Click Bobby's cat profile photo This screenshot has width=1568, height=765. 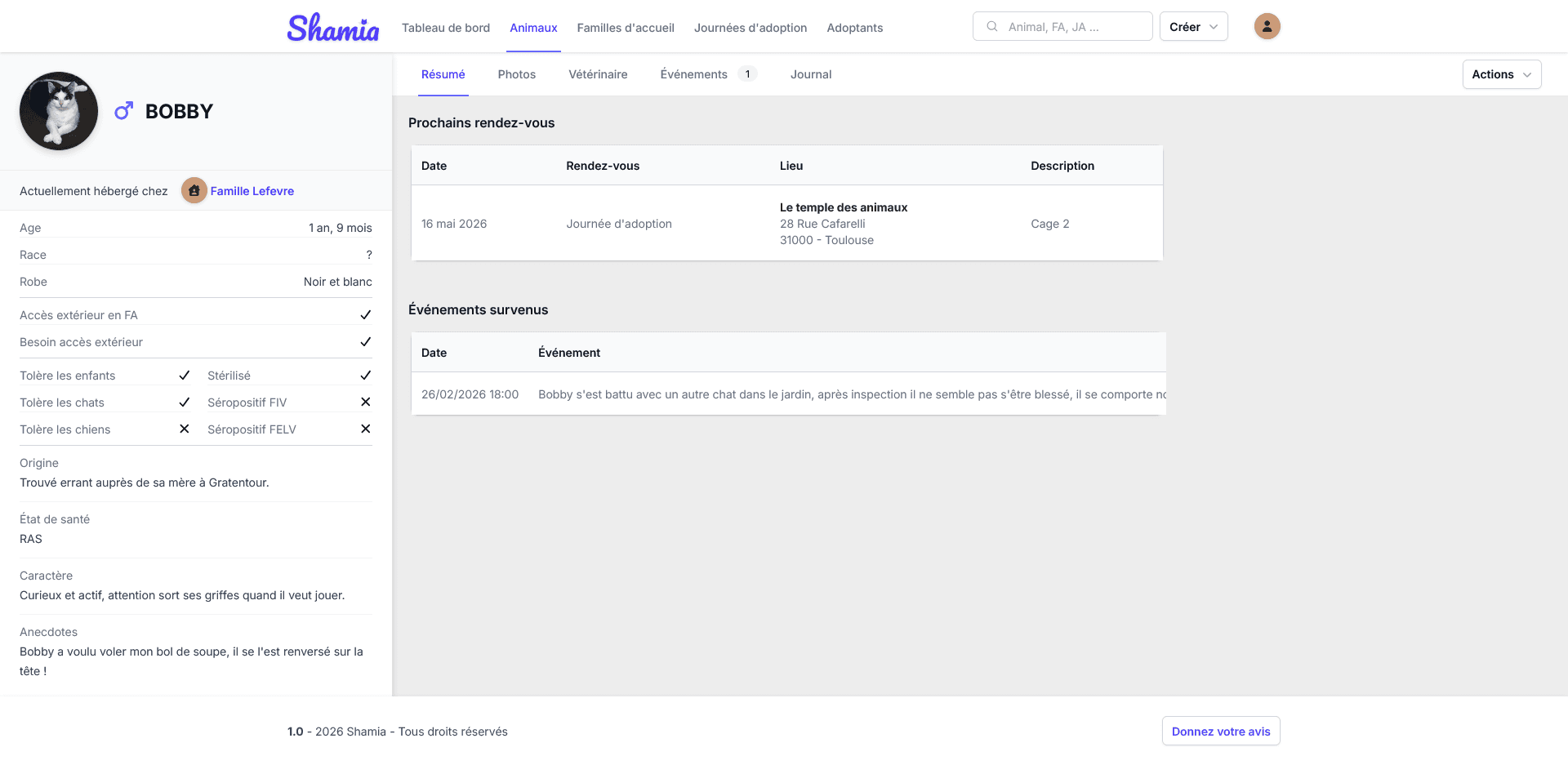(59, 111)
